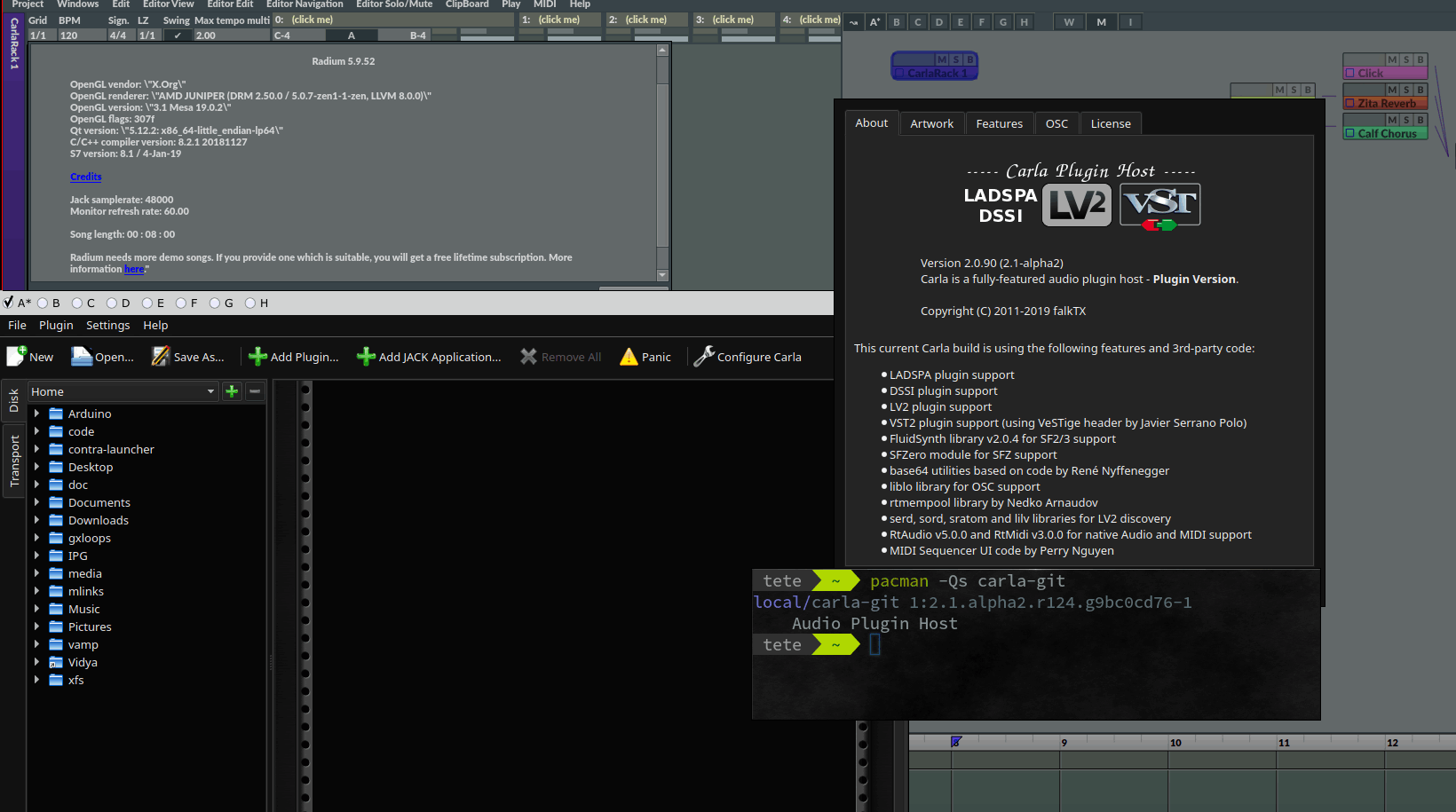1456x812 pixels.
Task: Click the Arduino folder icon
Action: point(56,414)
